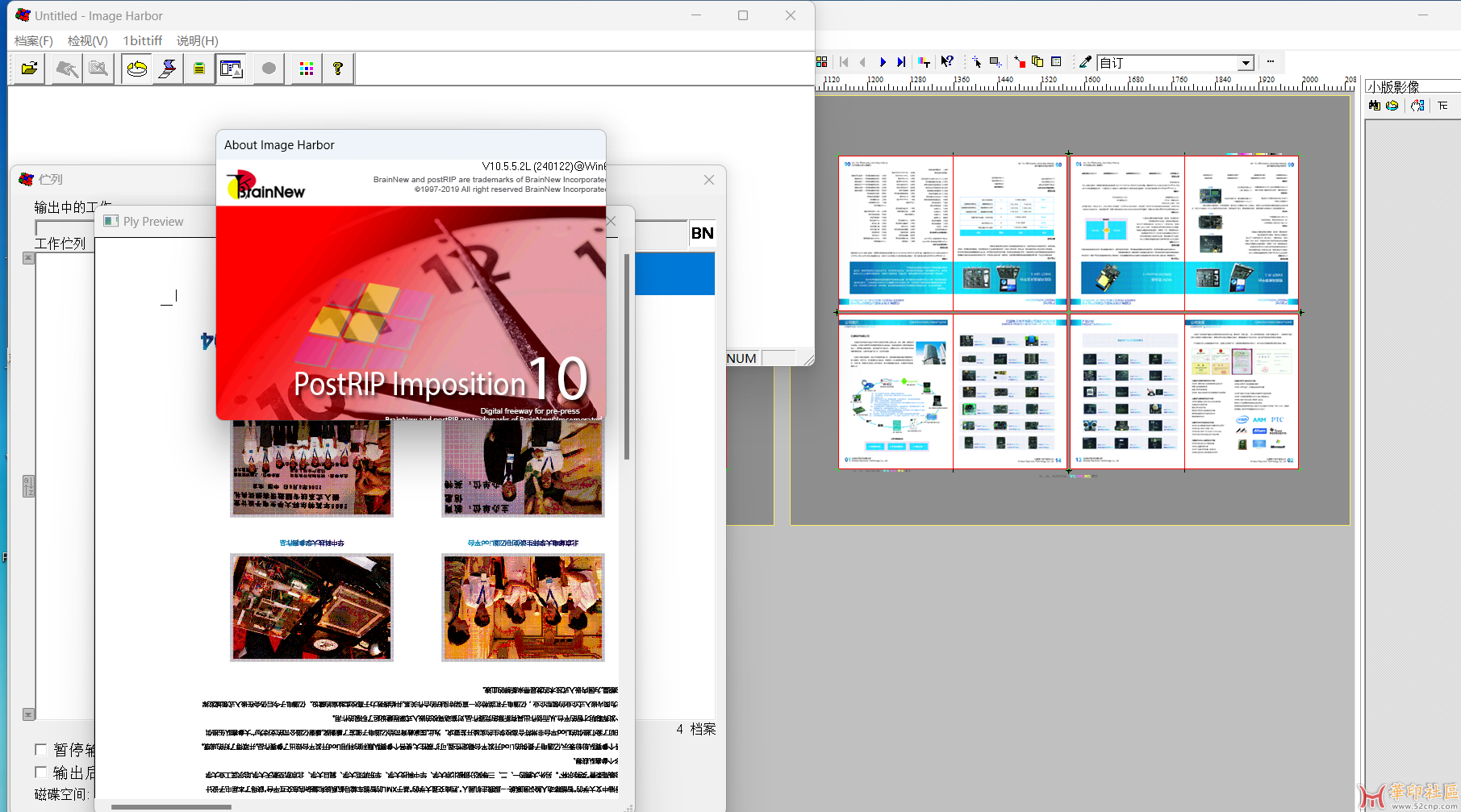Go to next page with the blue arrow
This screenshot has height=812, width=1461.
[x=883, y=62]
